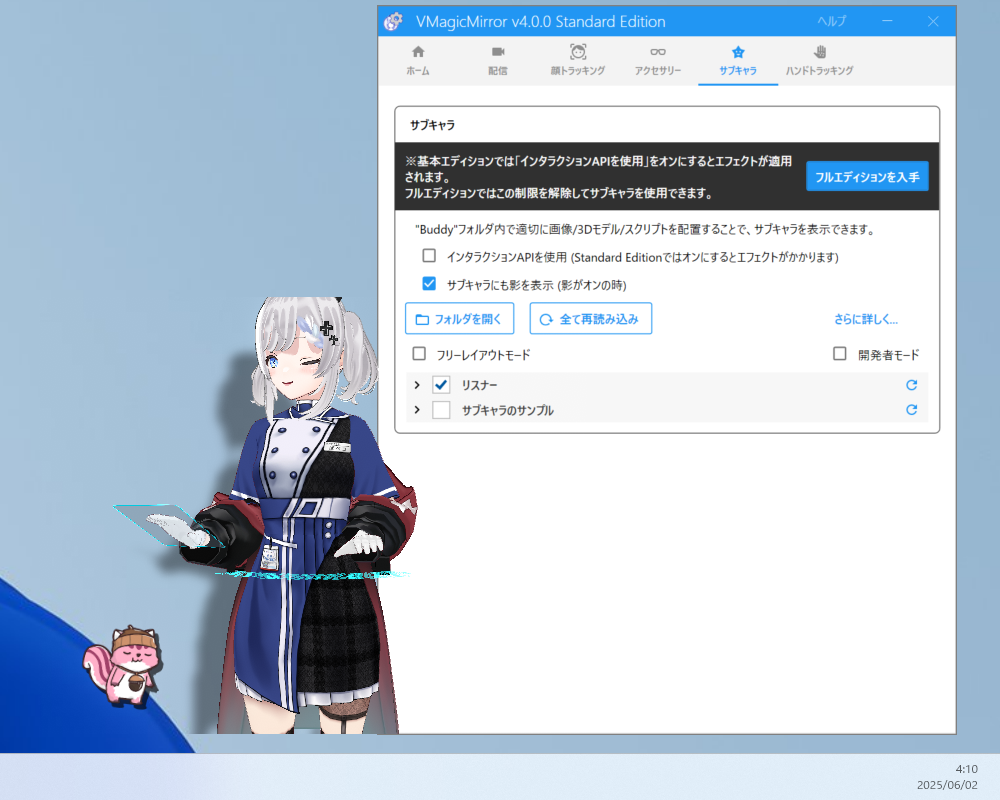
Task: Expand the リスナー tree item
Action: click(417, 384)
